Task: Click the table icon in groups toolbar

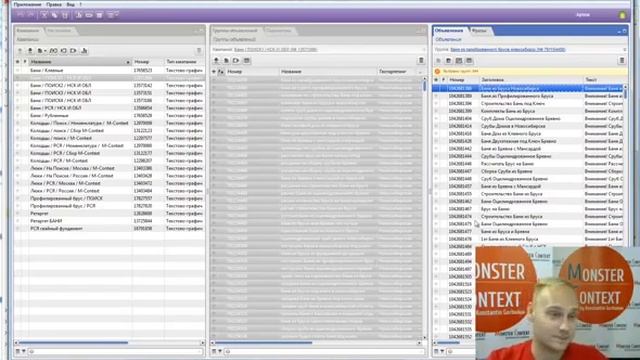Action: [247, 60]
